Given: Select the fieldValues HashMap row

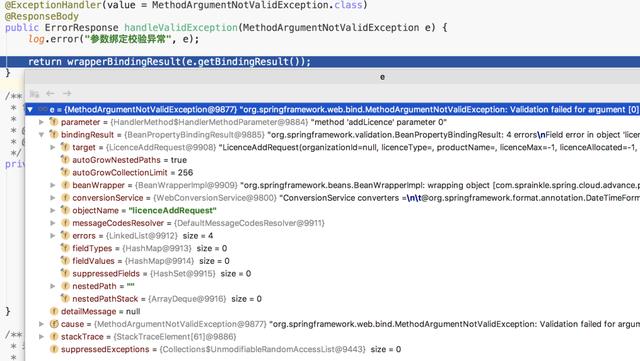Looking at the screenshot, I should click(332, 261).
